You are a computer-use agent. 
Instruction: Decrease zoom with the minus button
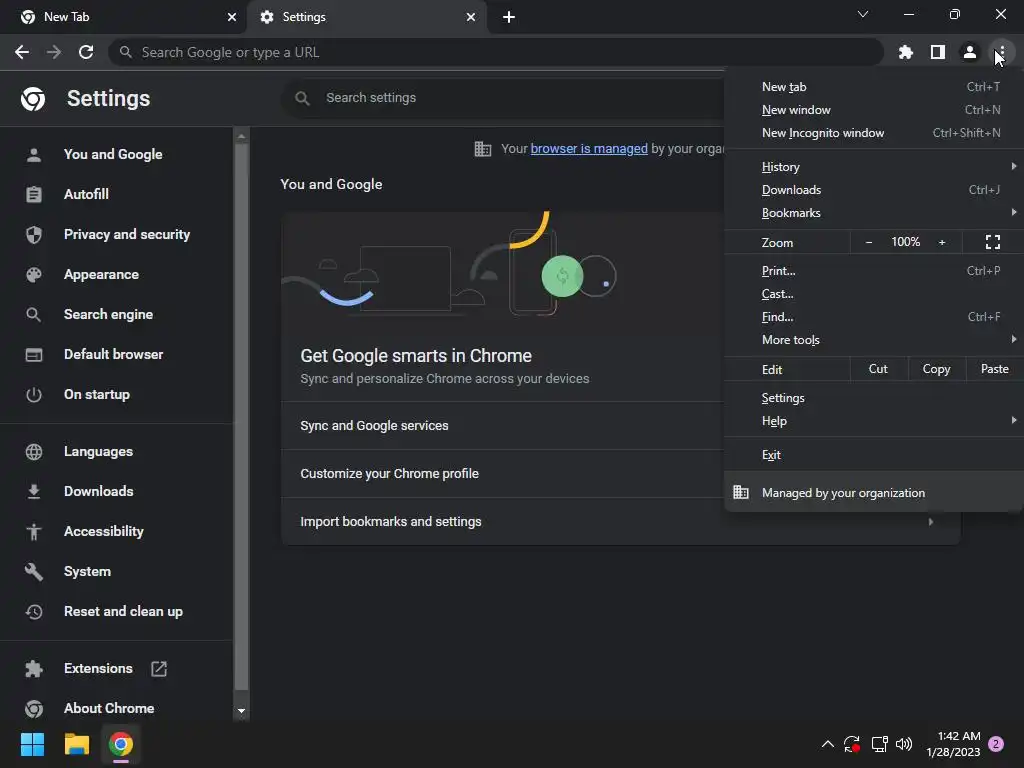point(869,242)
